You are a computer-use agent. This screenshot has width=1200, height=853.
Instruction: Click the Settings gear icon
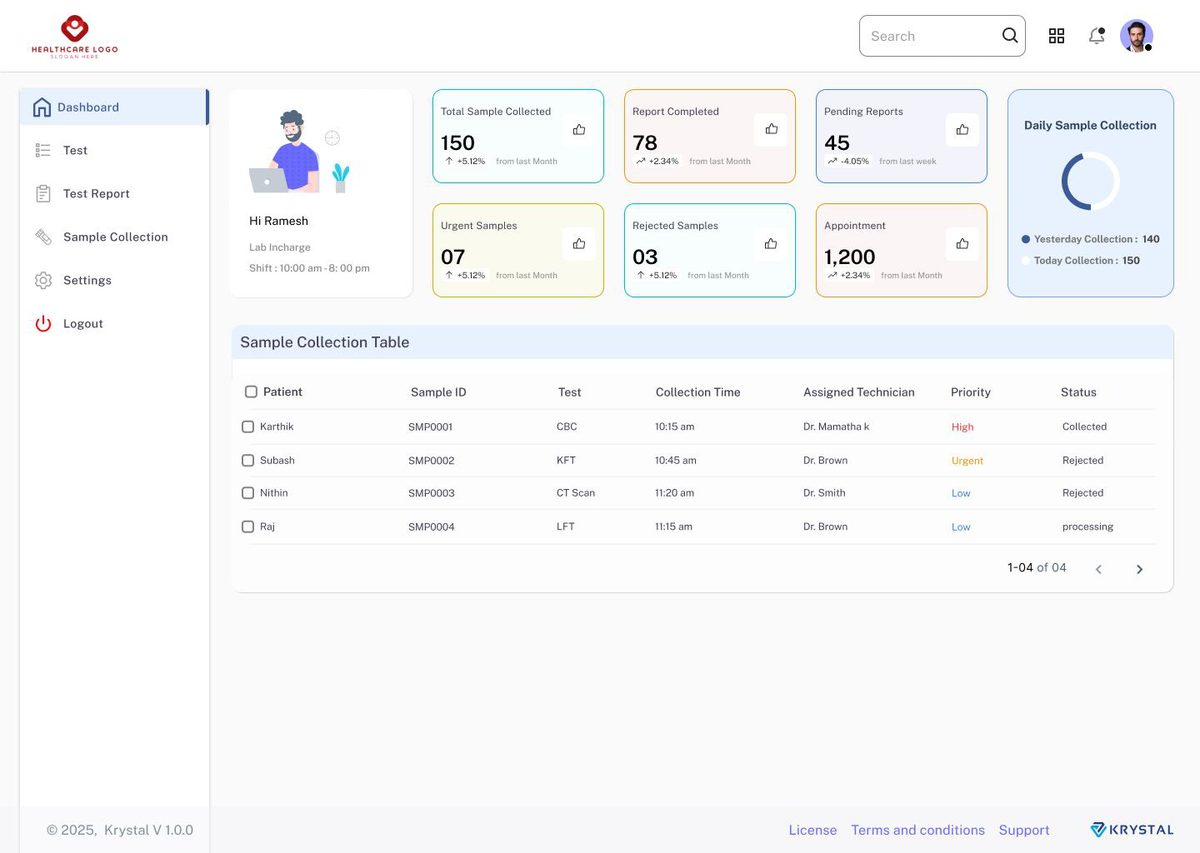click(x=43, y=280)
